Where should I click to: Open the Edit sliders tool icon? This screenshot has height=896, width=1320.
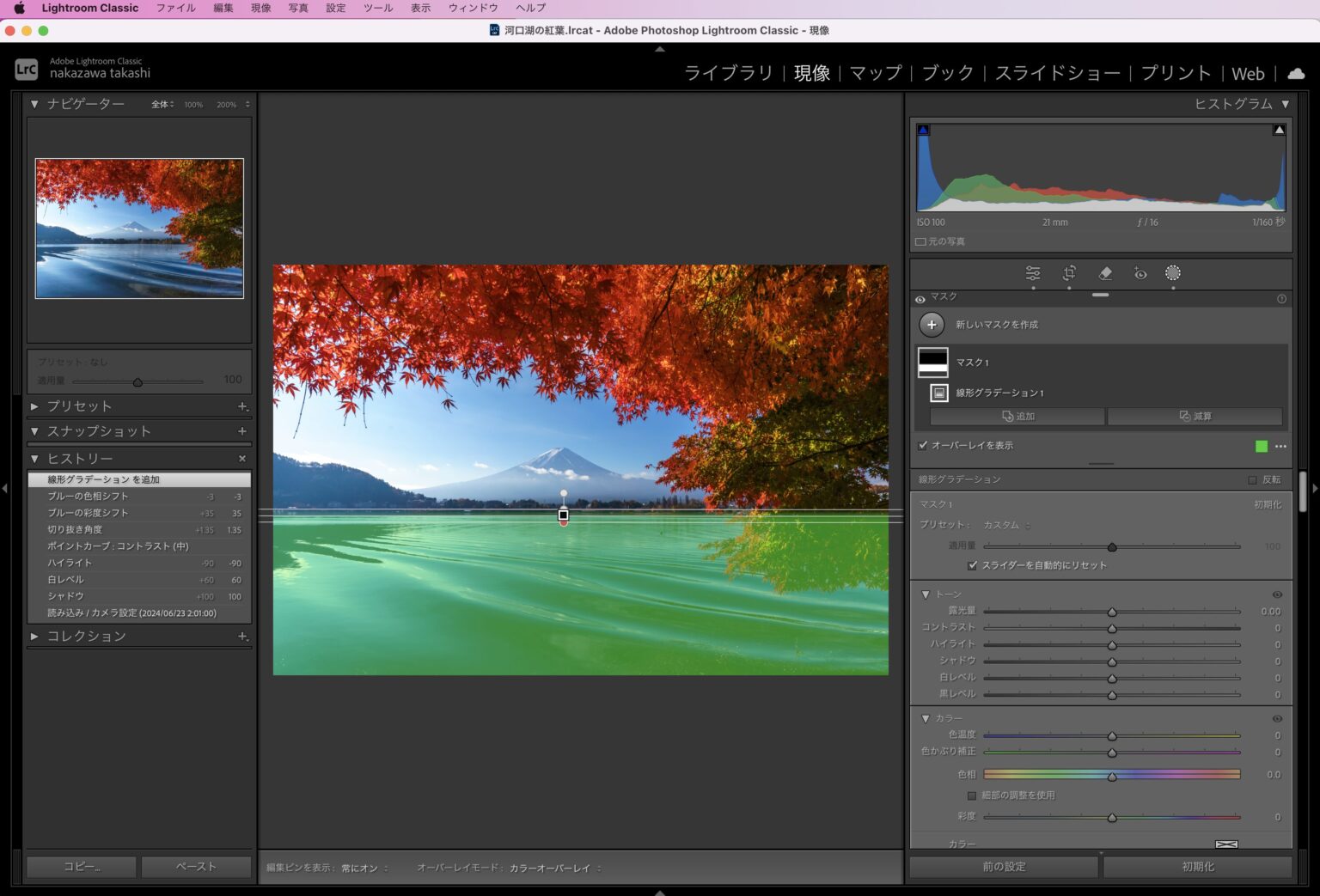coord(1033,273)
